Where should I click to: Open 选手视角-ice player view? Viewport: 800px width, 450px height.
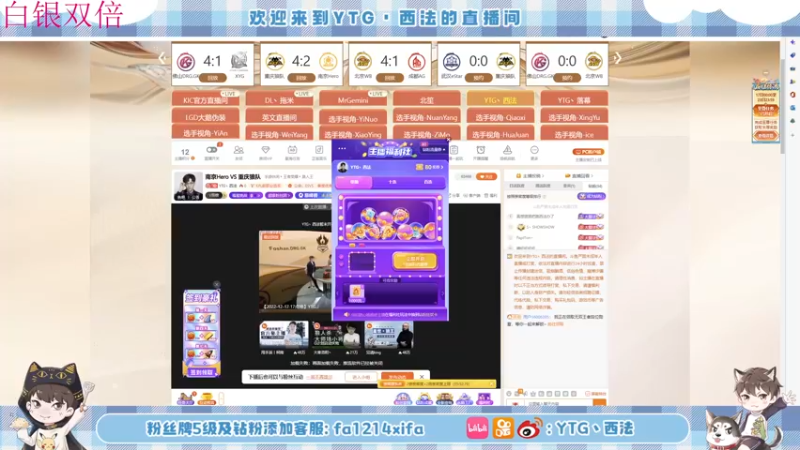pos(574,134)
